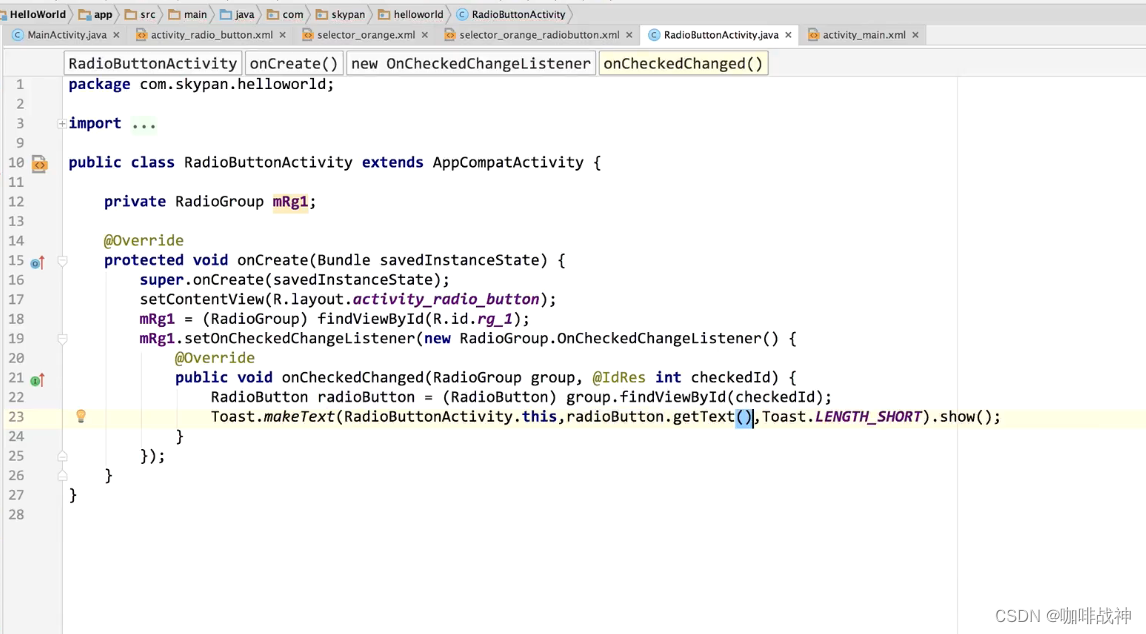The height and width of the screenshot is (634, 1146).
Task: Click package name com.skypan.helloworld
Action: pyautogui.click(x=232, y=84)
